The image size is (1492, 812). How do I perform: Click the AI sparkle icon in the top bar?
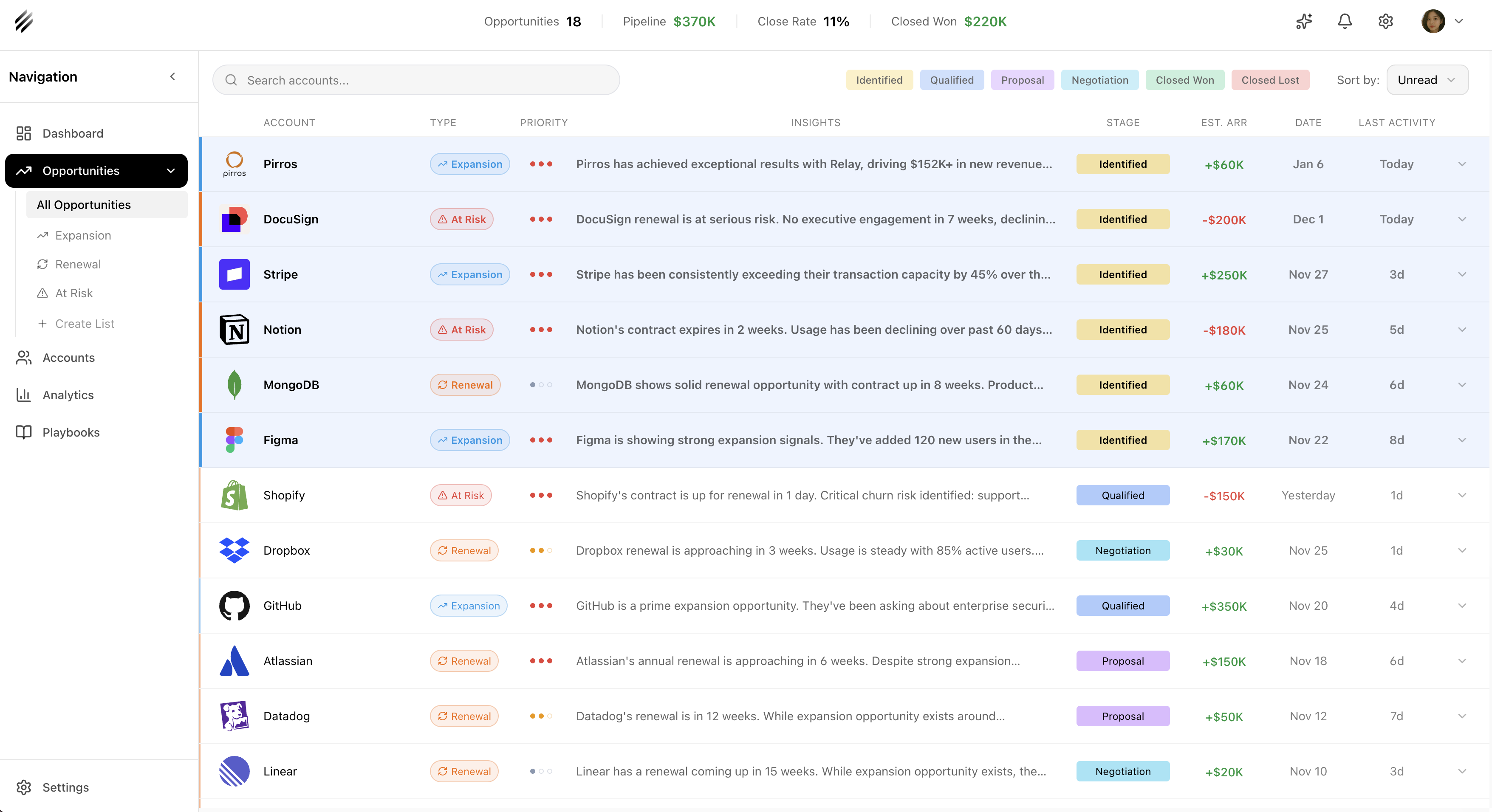(1303, 21)
